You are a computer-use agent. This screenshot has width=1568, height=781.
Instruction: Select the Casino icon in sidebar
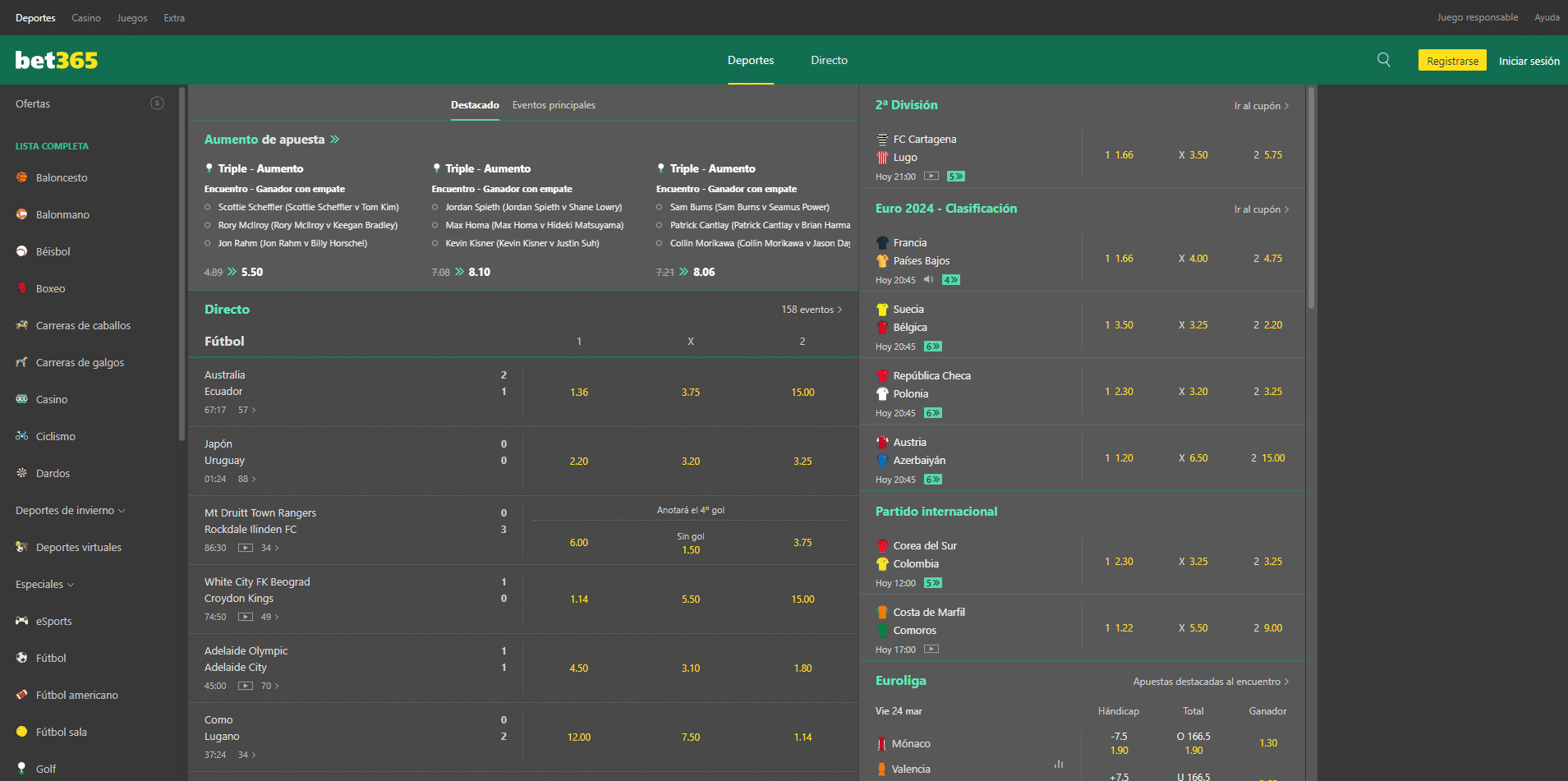pyautogui.click(x=22, y=399)
